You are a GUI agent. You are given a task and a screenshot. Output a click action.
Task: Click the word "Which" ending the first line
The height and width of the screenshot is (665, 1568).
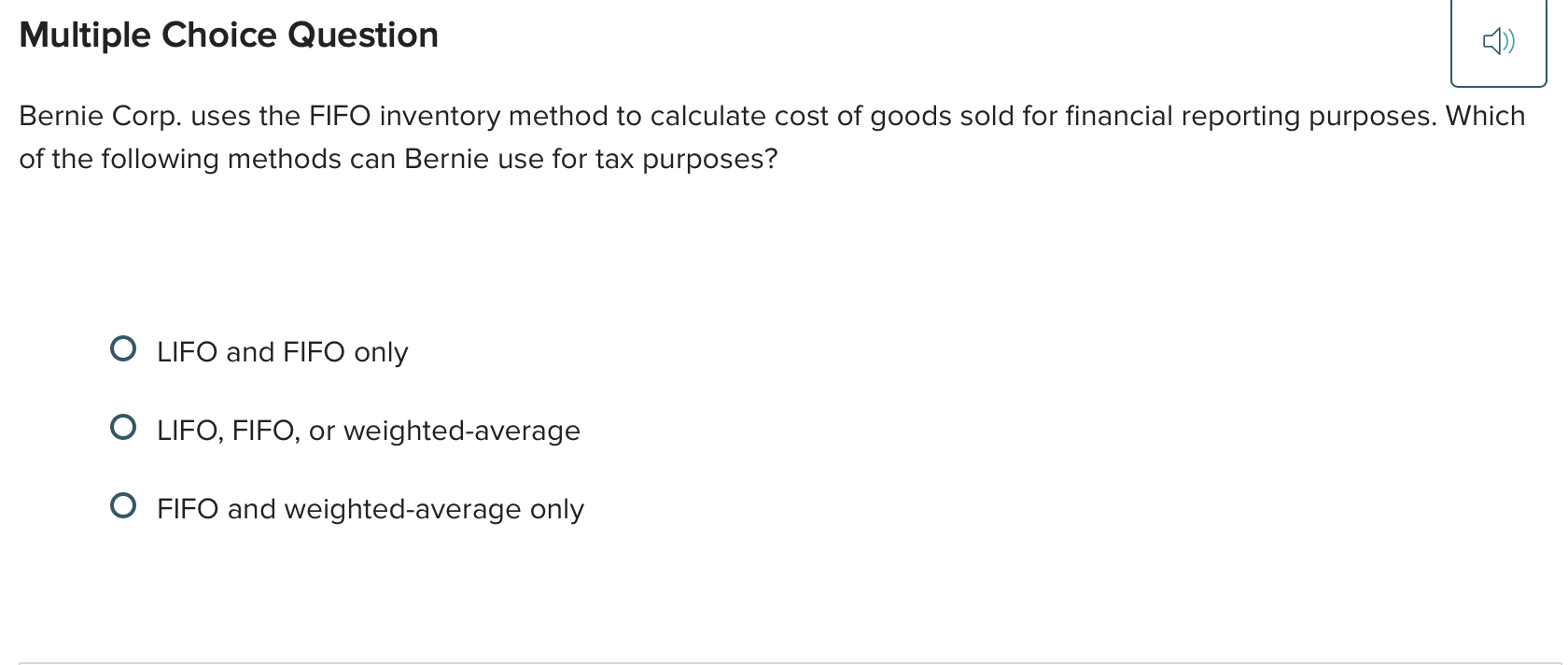point(1485,116)
